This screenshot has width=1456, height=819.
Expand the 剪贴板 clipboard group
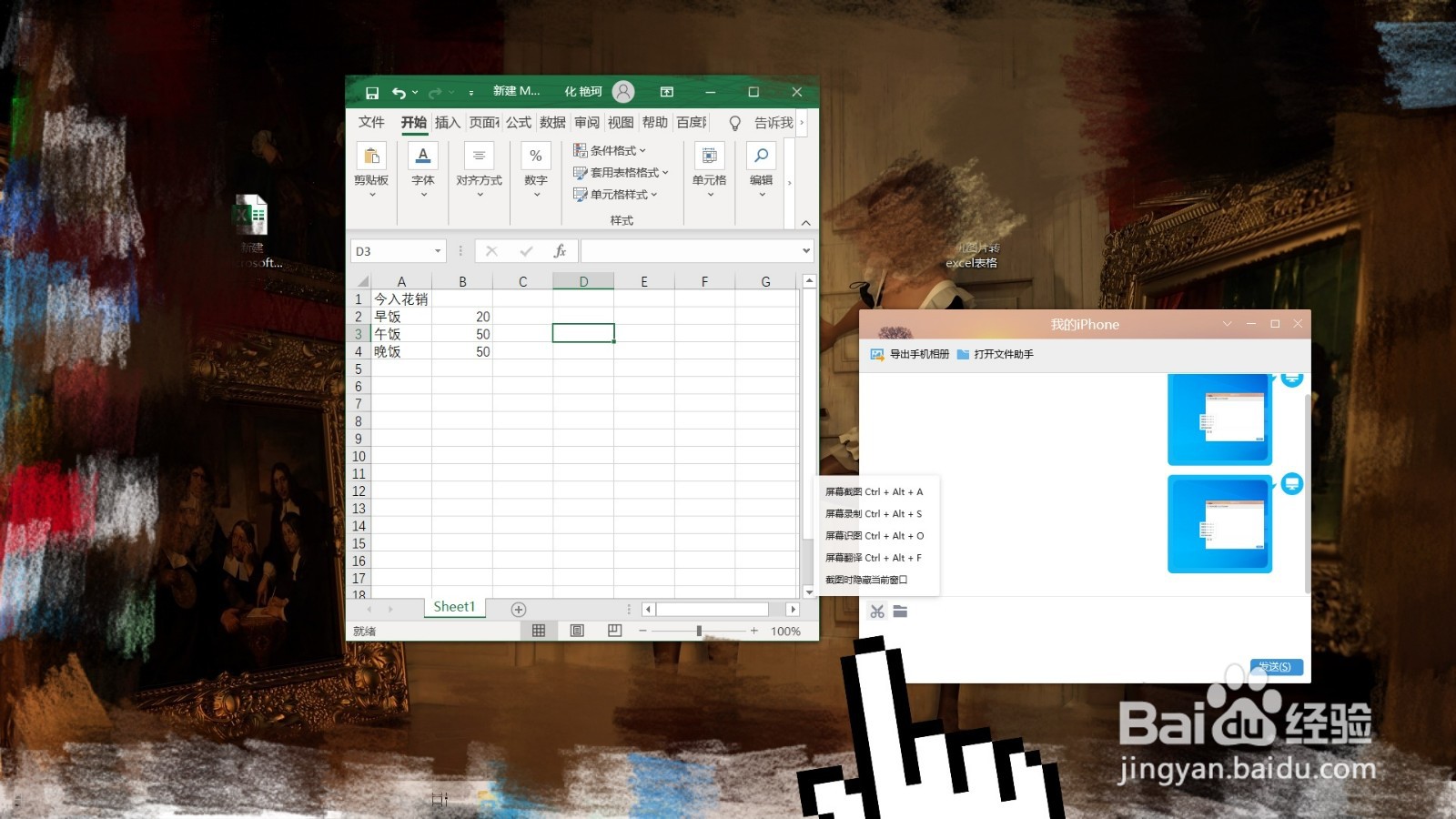click(371, 171)
